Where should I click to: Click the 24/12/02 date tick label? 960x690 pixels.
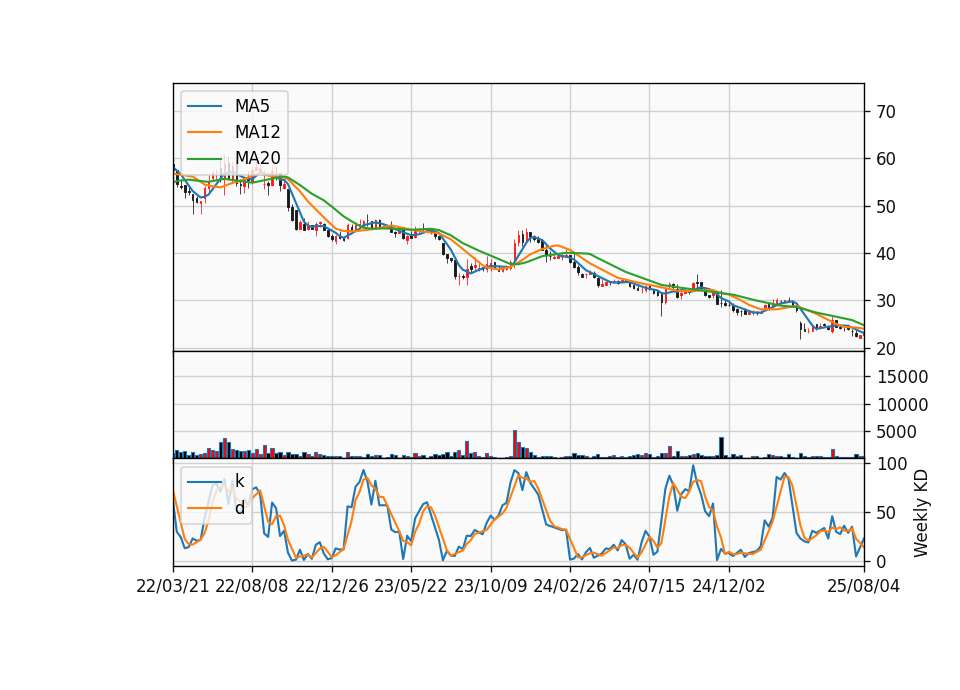pos(729,586)
